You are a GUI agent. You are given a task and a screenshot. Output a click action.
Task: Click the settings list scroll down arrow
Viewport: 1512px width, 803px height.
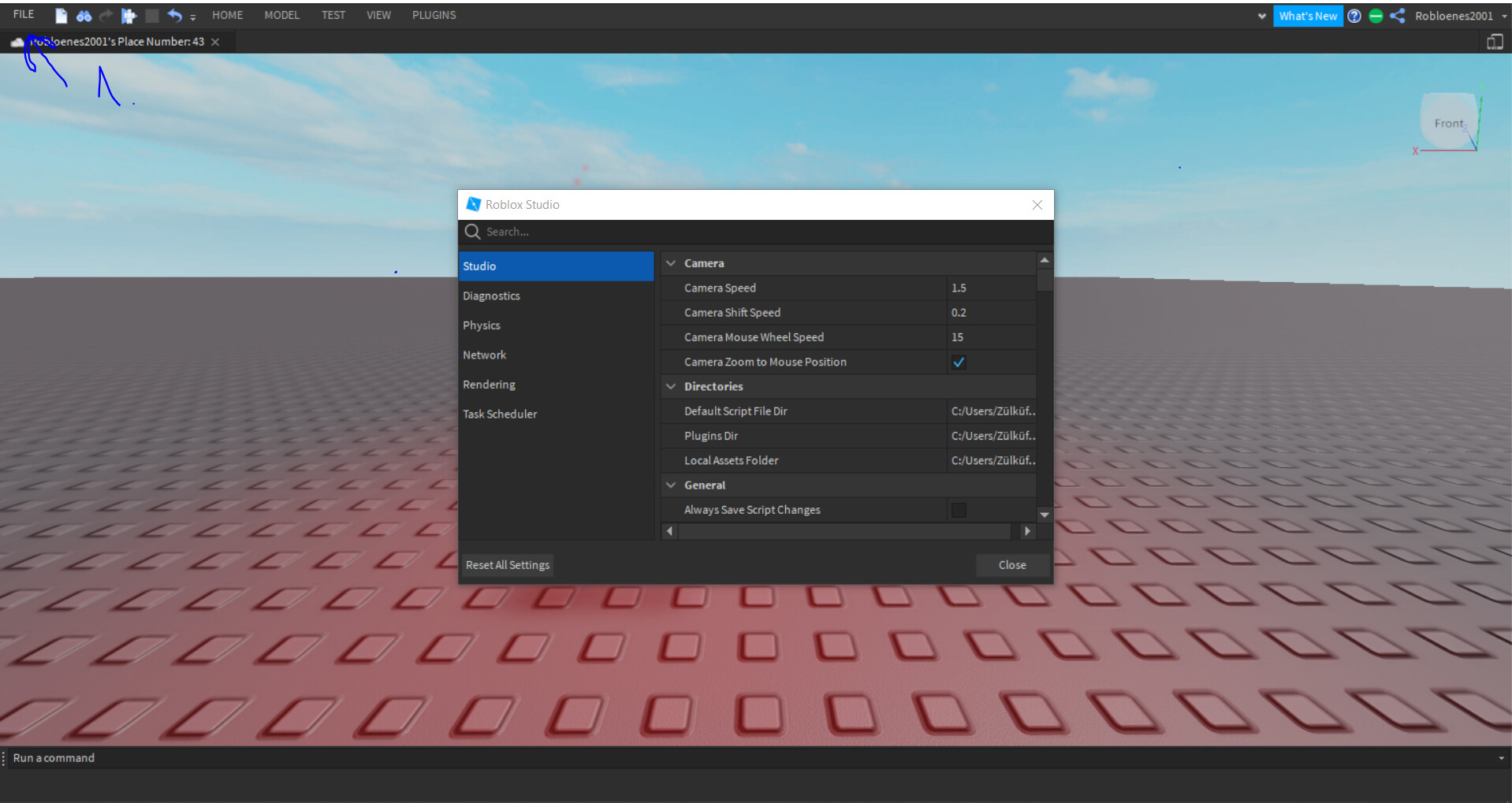(1045, 515)
